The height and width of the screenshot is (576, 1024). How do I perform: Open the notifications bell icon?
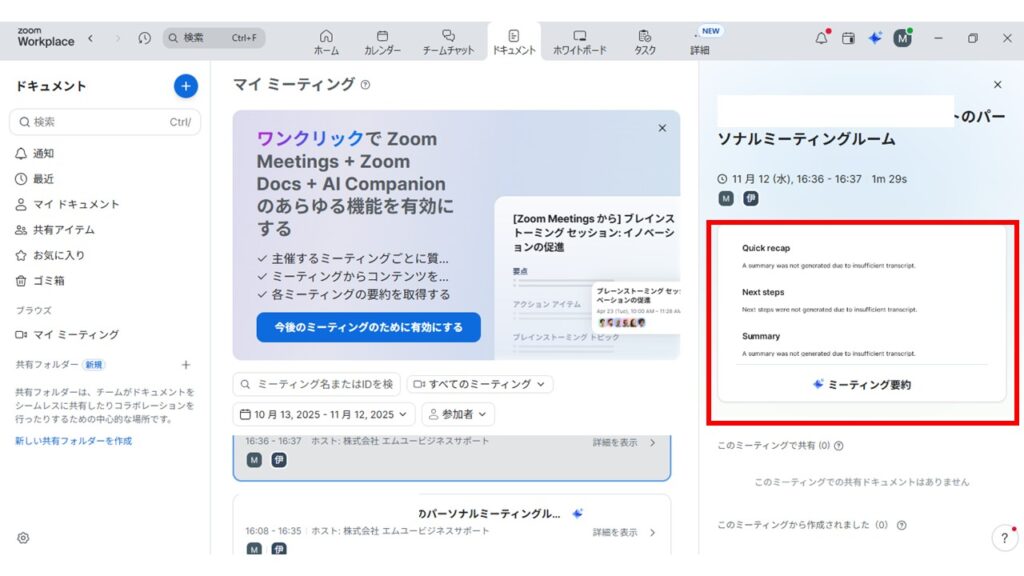coord(821,38)
